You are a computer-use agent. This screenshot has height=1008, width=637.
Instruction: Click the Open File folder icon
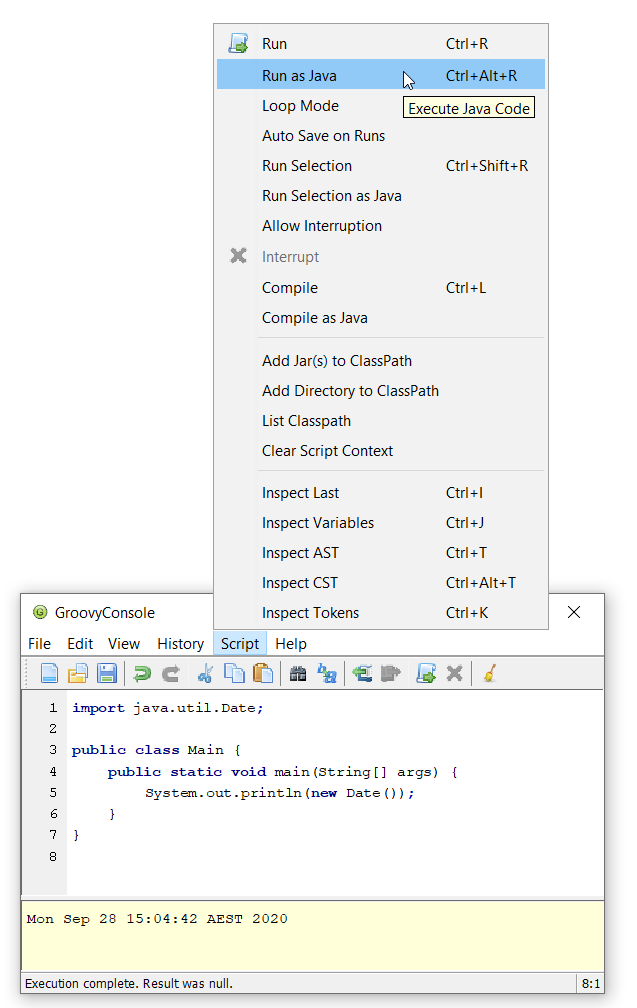tap(78, 673)
